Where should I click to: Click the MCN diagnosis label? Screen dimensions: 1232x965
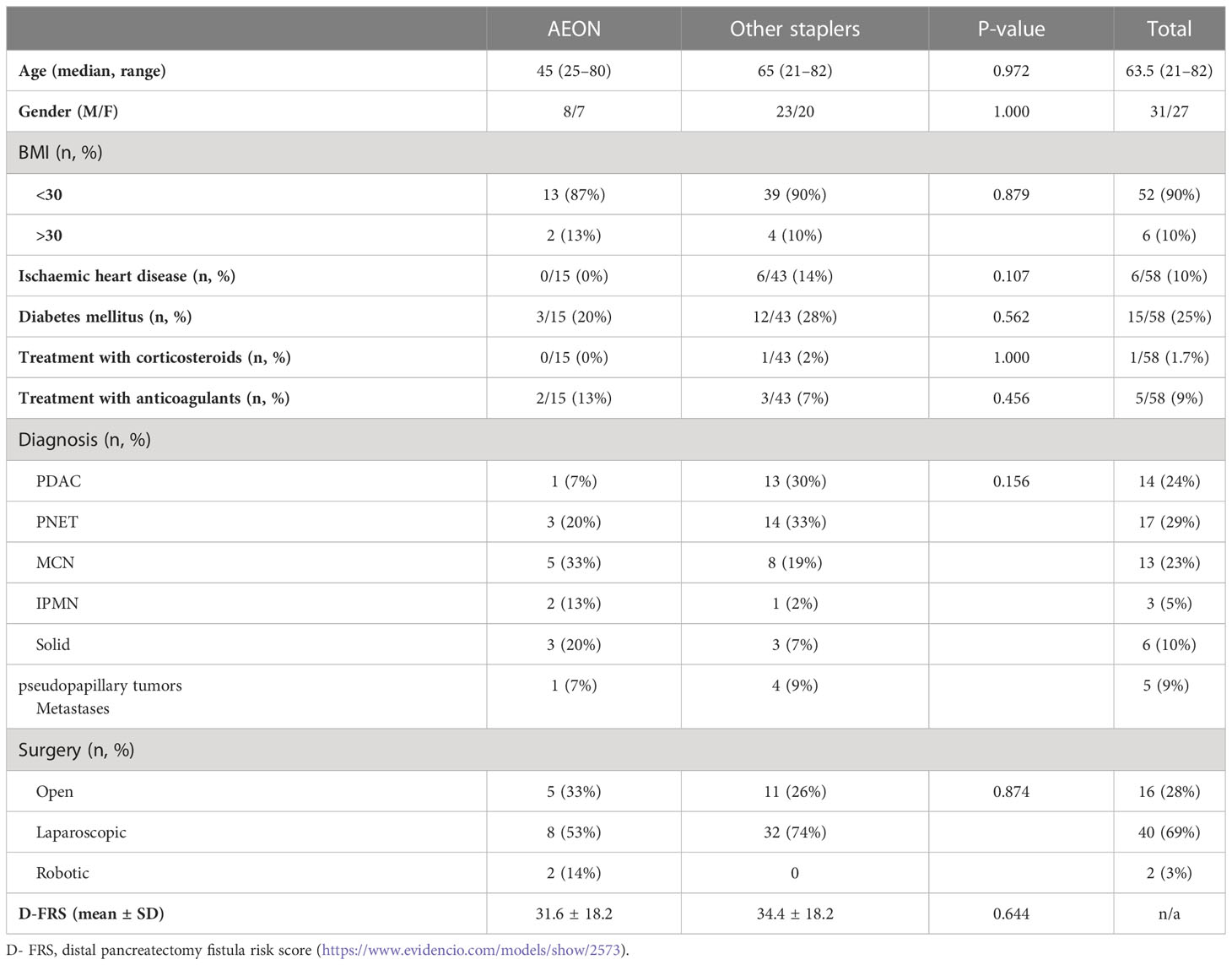coord(55,563)
